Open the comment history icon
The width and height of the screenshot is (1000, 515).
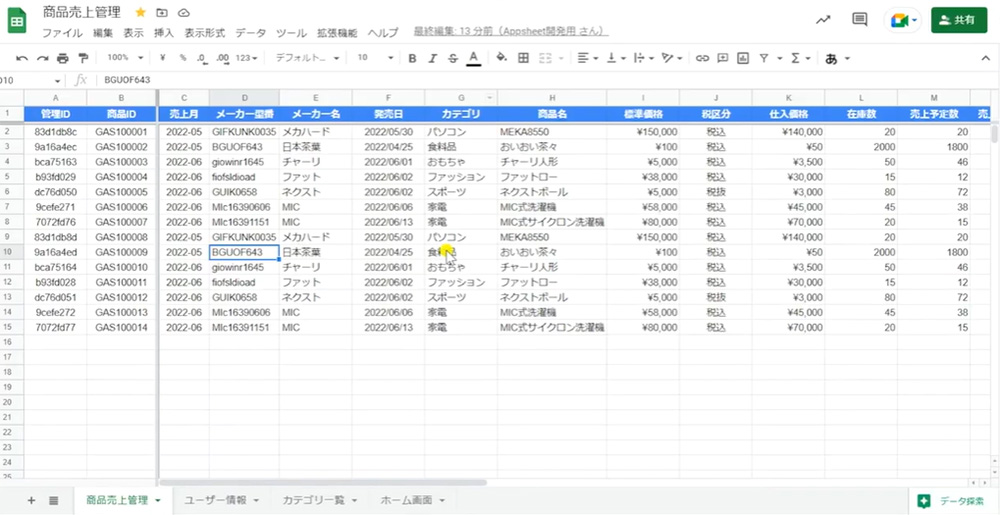pos(859,20)
